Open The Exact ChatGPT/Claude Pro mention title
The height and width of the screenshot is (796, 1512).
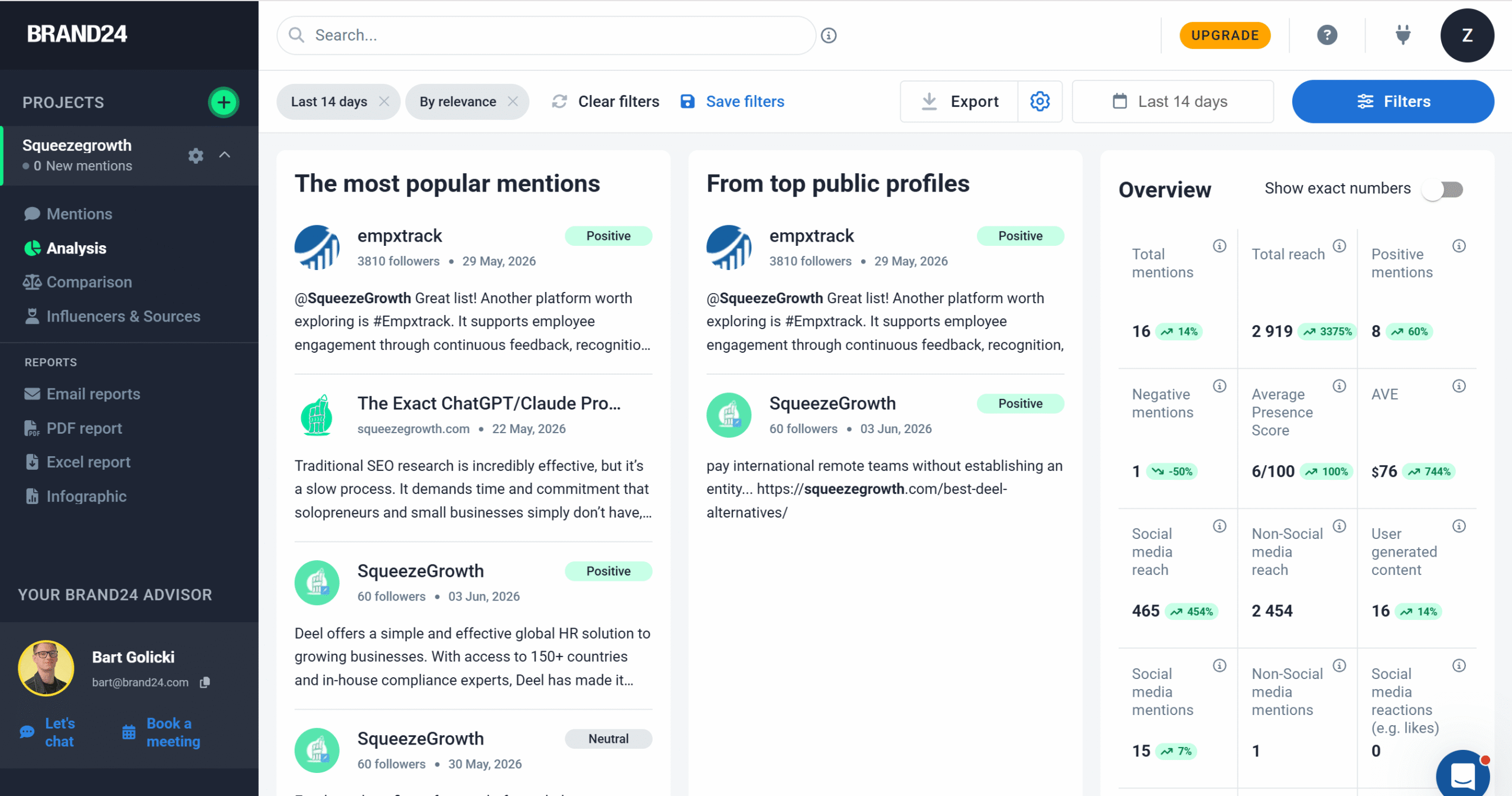coord(489,404)
